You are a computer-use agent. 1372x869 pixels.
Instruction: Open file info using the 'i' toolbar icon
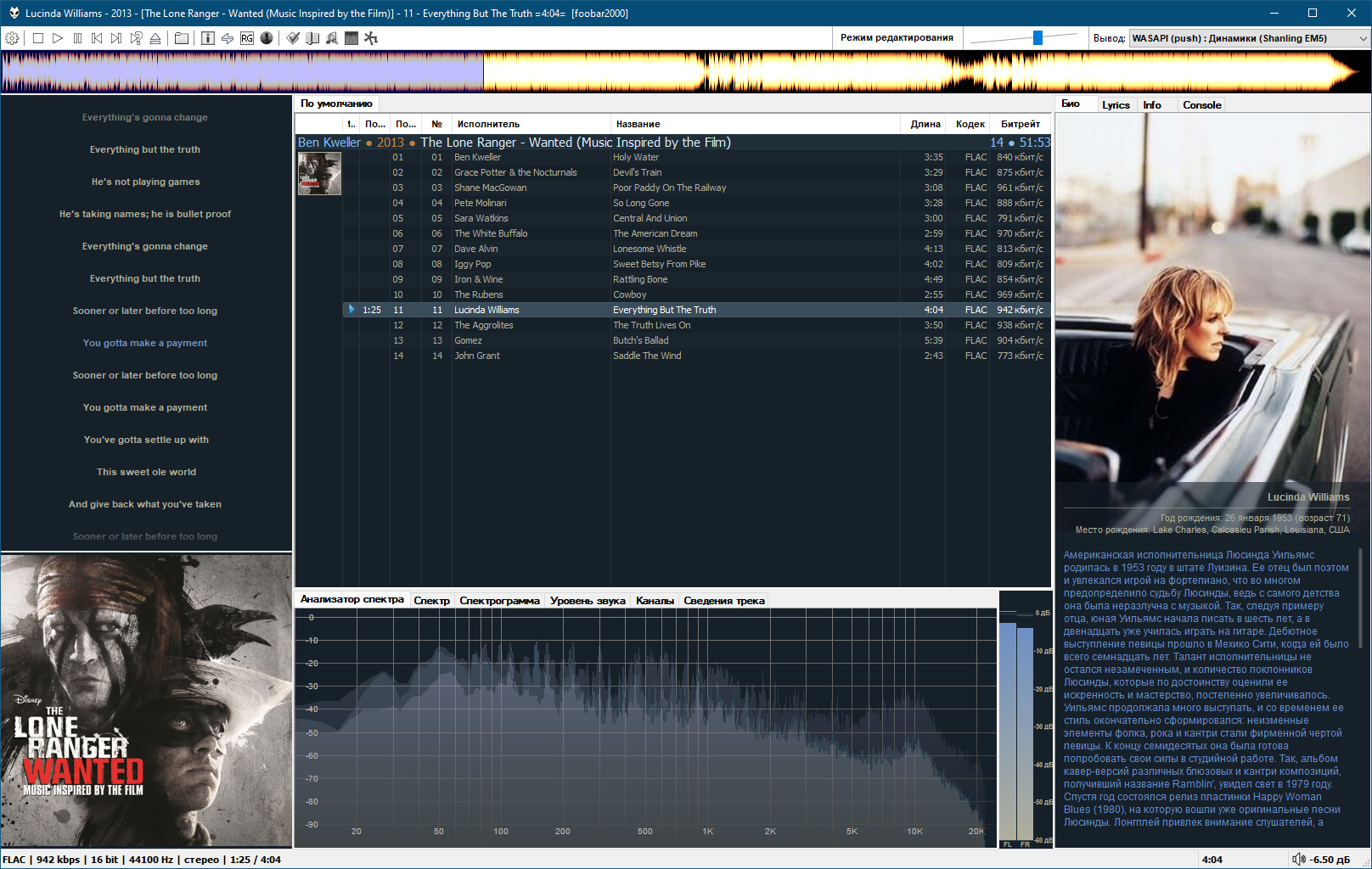tap(208, 37)
